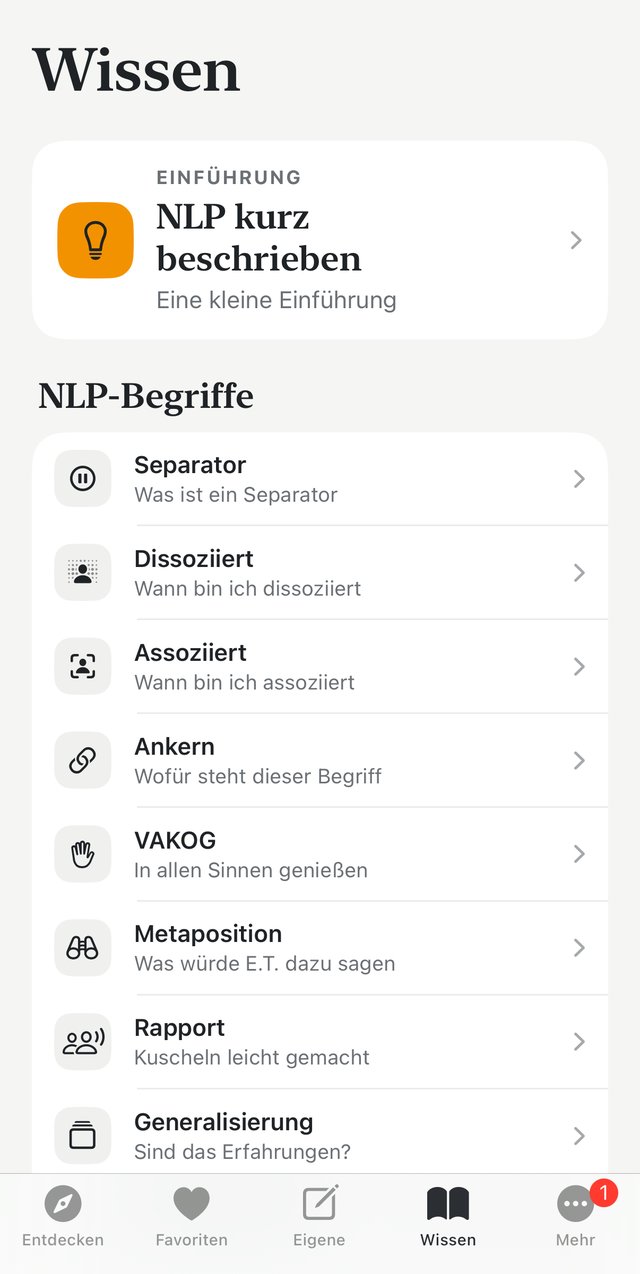640x1274 pixels.
Task: Open the VAKOG row chevron arrow
Action: click(579, 854)
